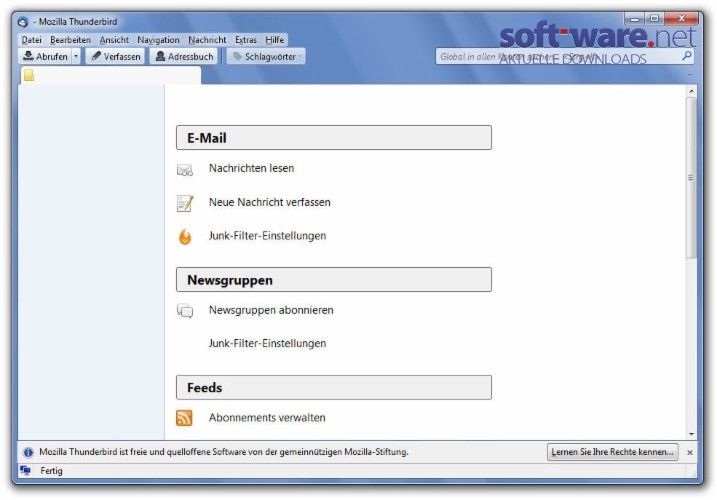Open the Nachricht menu
Image resolution: width=717 pixels, height=500 pixels.
click(x=207, y=40)
